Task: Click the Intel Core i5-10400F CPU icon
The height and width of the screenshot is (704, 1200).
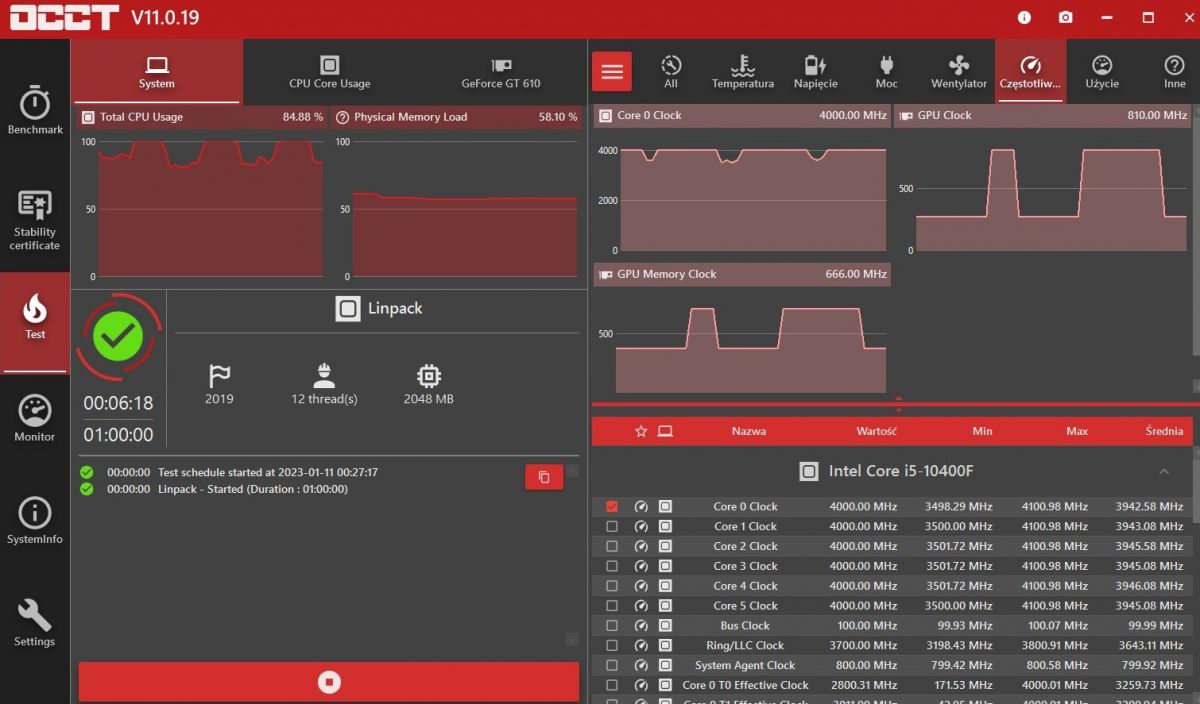Action: click(809, 471)
